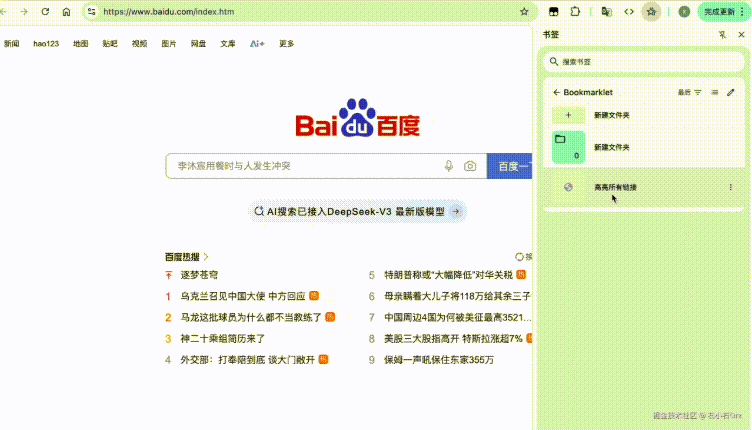Open hot item 外交部：打奉陪到底 谈大门敞开

coord(247,360)
